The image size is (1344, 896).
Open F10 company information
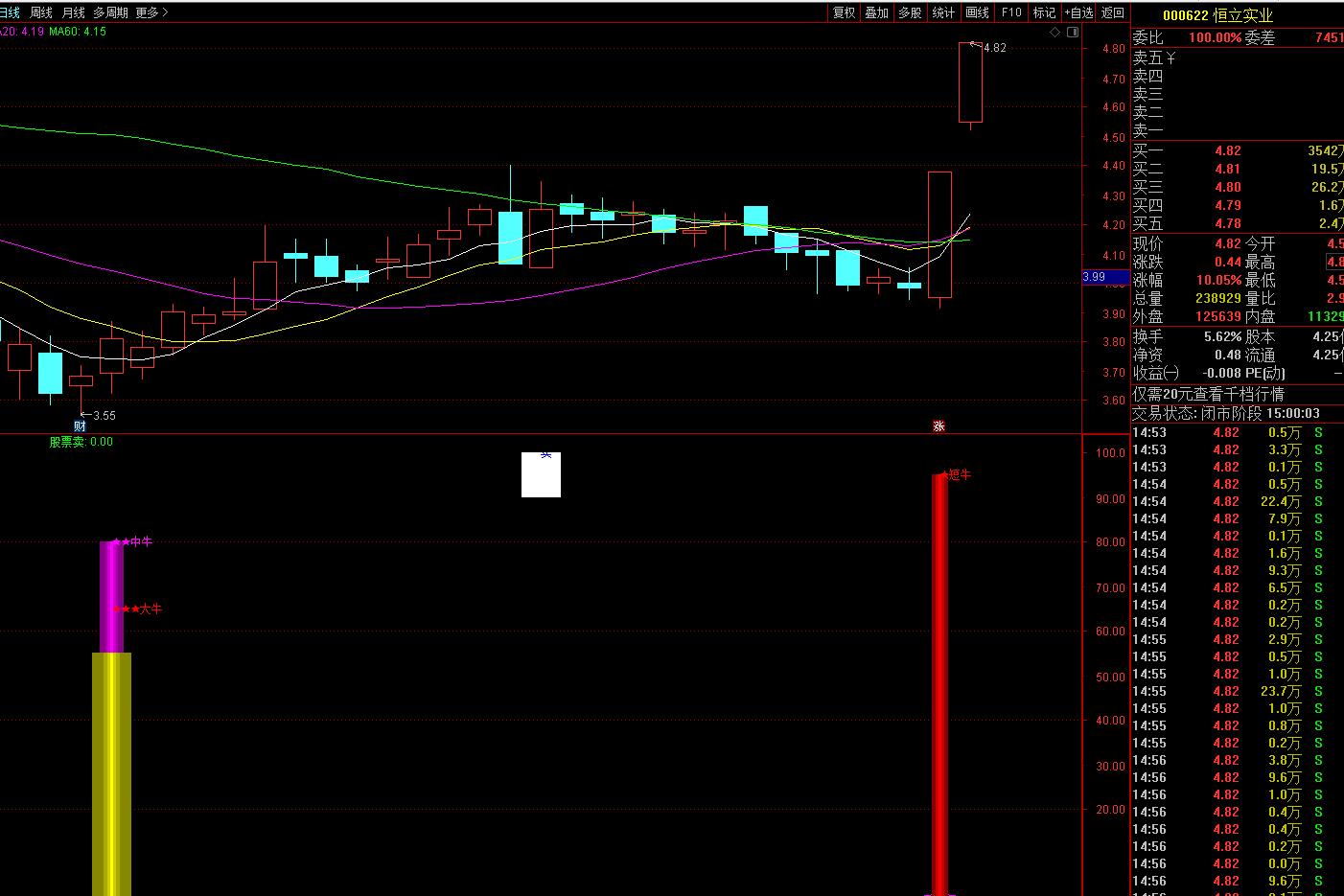1011,12
